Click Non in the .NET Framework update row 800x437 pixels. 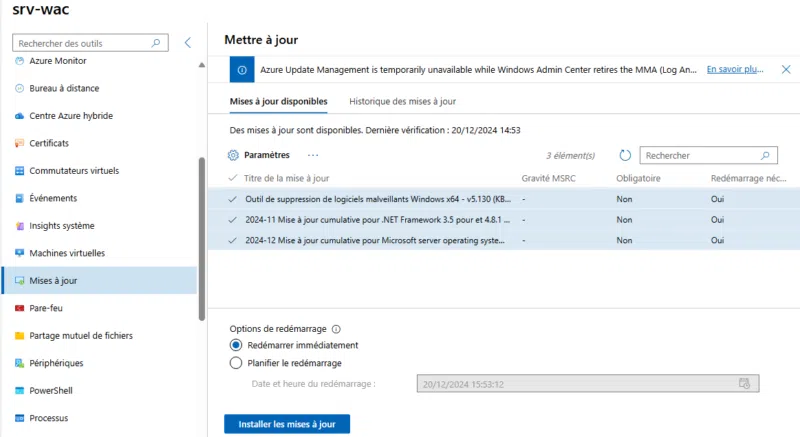pyautogui.click(x=624, y=220)
